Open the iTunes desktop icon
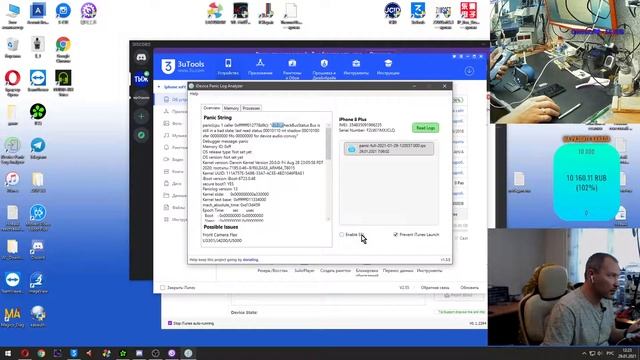640x360 pixels. (x=12, y=179)
